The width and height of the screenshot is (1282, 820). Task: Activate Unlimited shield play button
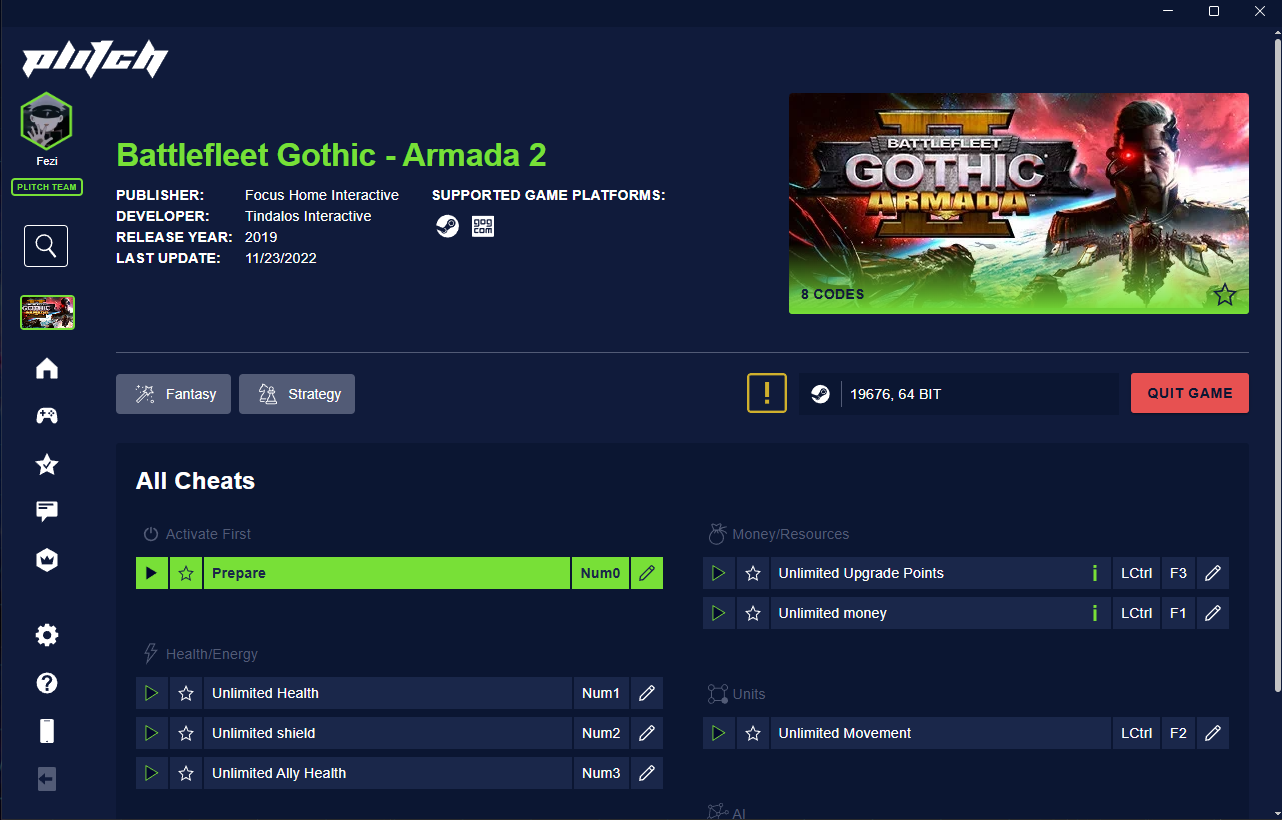(x=152, y=733)
